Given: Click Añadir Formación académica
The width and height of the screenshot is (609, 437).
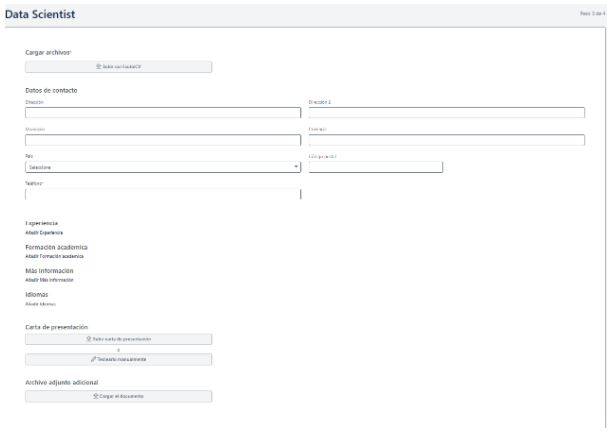Looking at the screenshot, I should pyautogui.click(x=55, y=256).
